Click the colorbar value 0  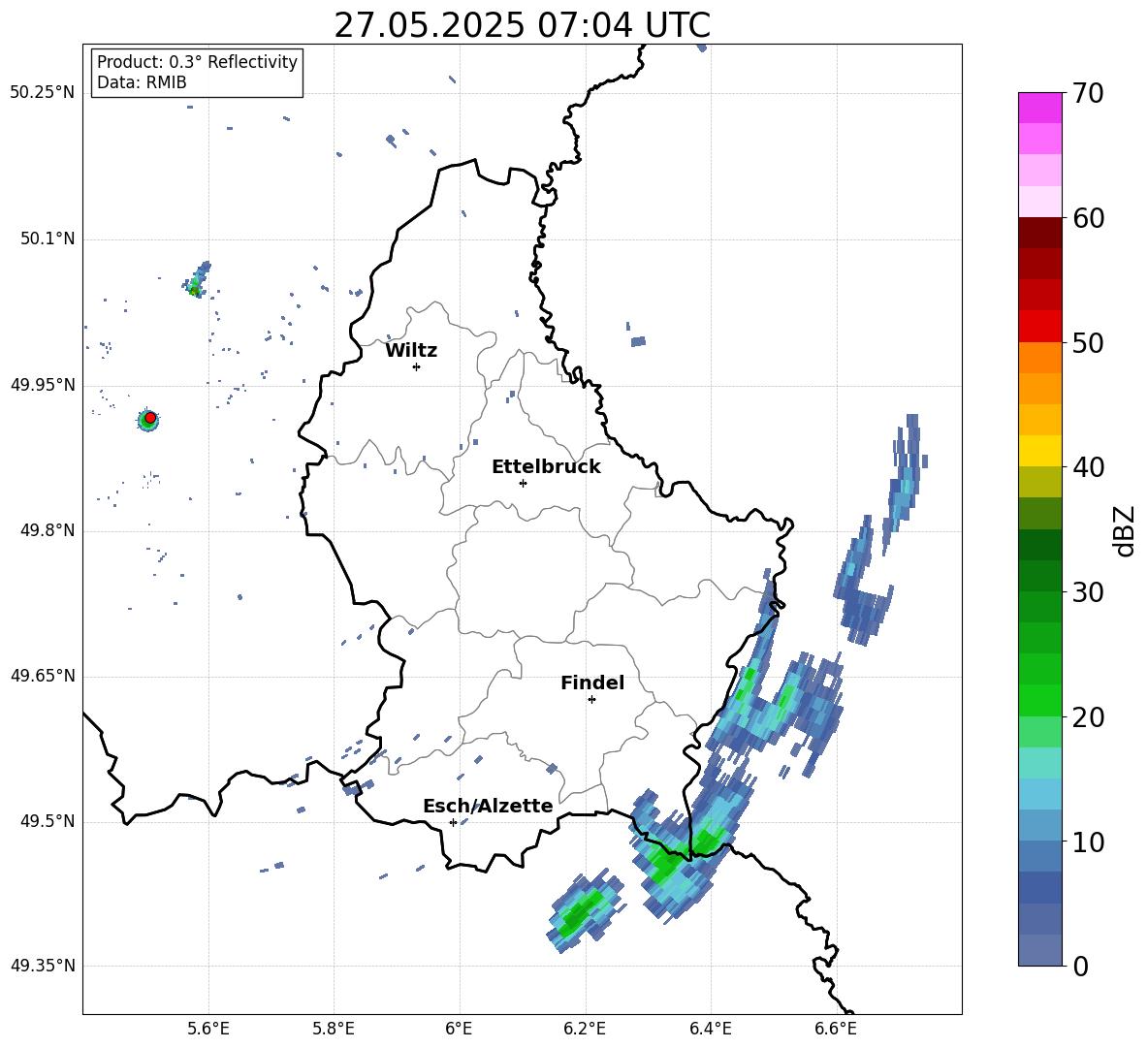tap(1081, 967)
